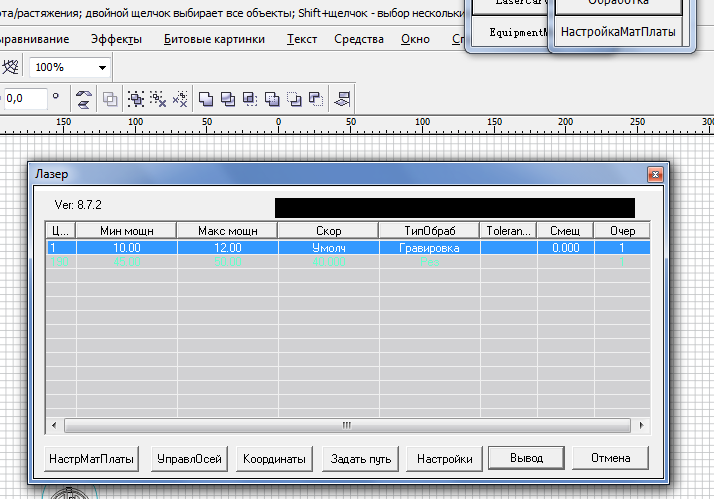Click the Задать путь button
The width and height of the screenshot is (714, 499).
[x=361, y=458]
